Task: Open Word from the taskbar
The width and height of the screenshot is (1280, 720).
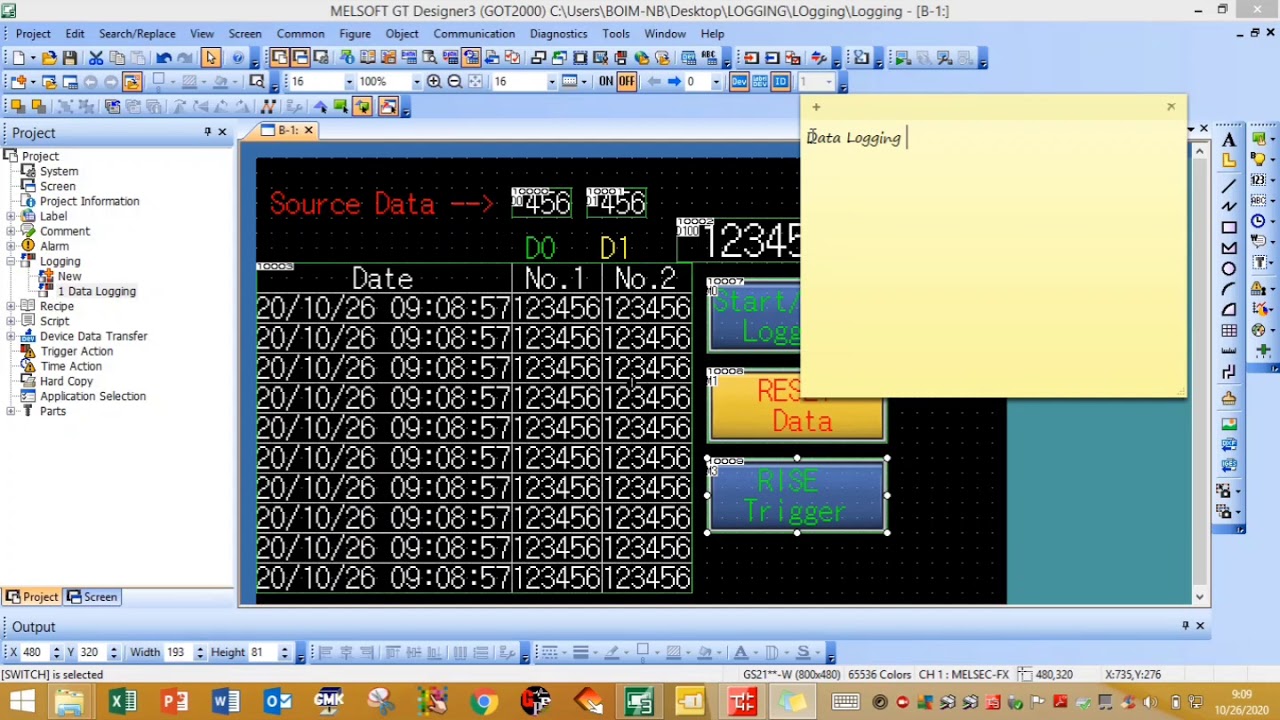Action: pyautogui.click(x=226, y=702)
